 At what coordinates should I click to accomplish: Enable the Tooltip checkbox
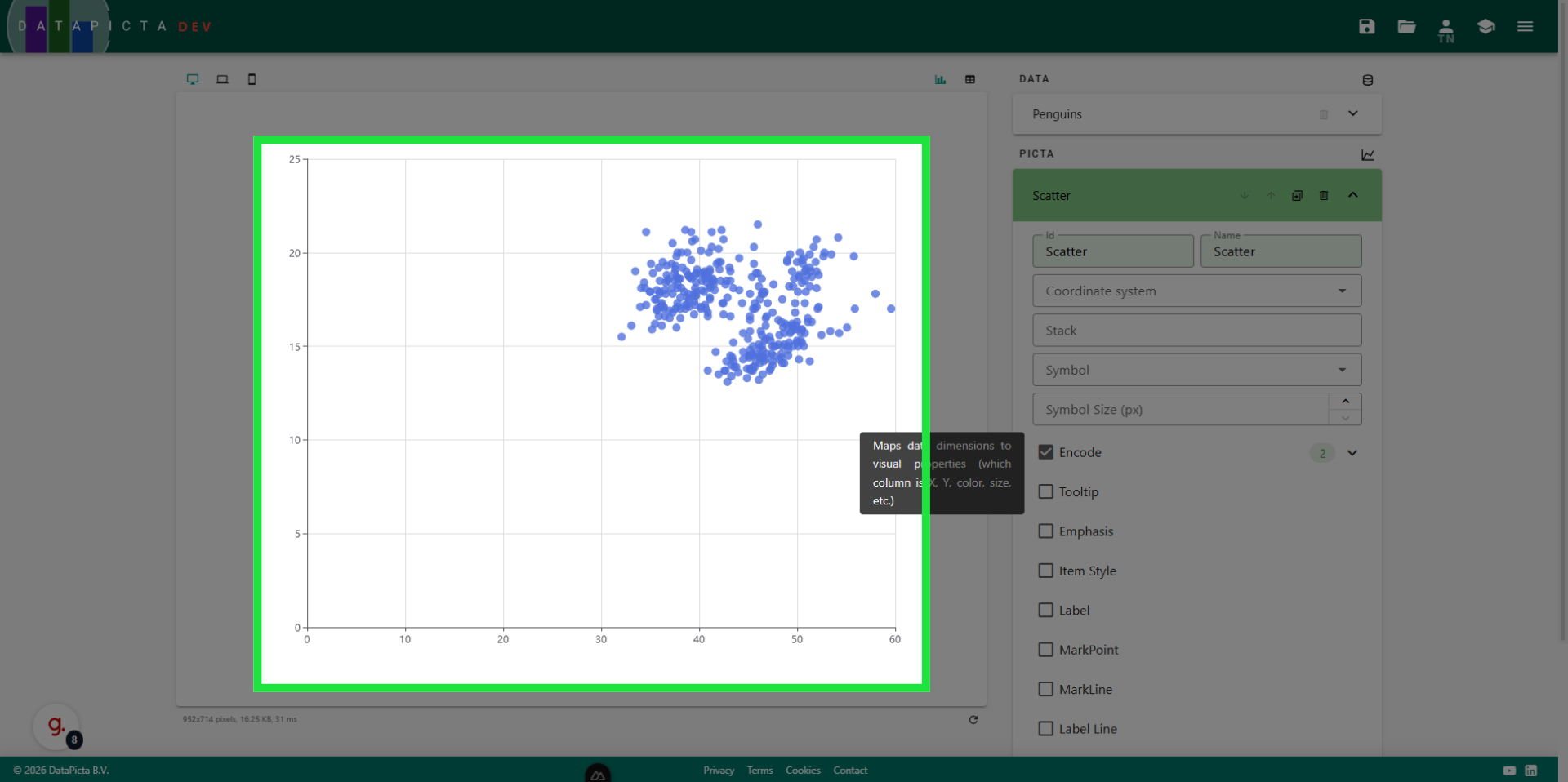1045,491
